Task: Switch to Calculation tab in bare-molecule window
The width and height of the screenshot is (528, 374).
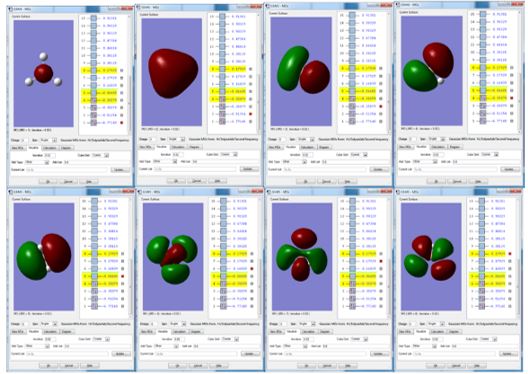Action: (50, 148)
